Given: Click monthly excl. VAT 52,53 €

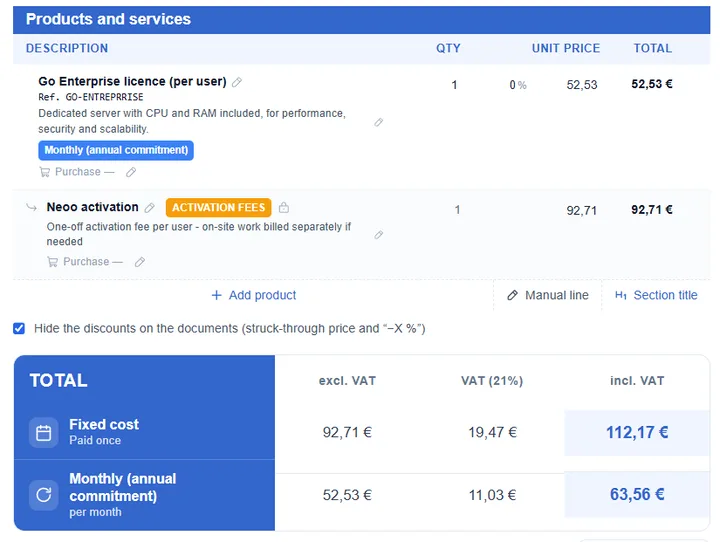Looking at the screenshot, I should pyautogui.click(x=347, y=495).
